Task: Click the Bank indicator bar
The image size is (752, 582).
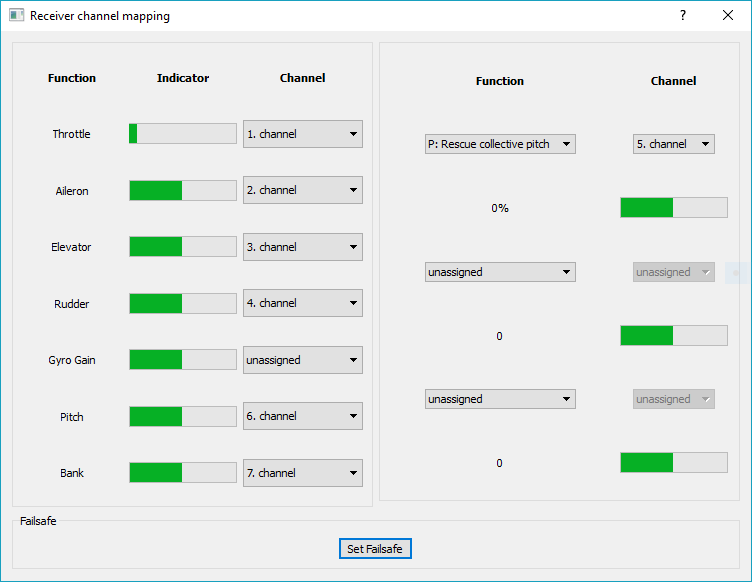Action: coord(183,473)
